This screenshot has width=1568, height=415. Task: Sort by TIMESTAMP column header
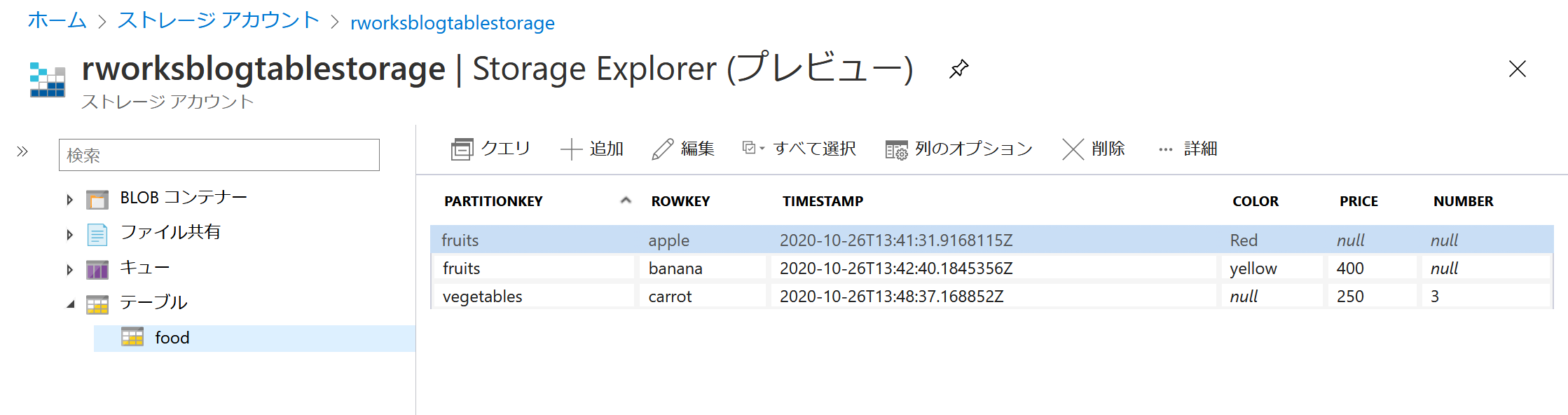click(823, 201)
